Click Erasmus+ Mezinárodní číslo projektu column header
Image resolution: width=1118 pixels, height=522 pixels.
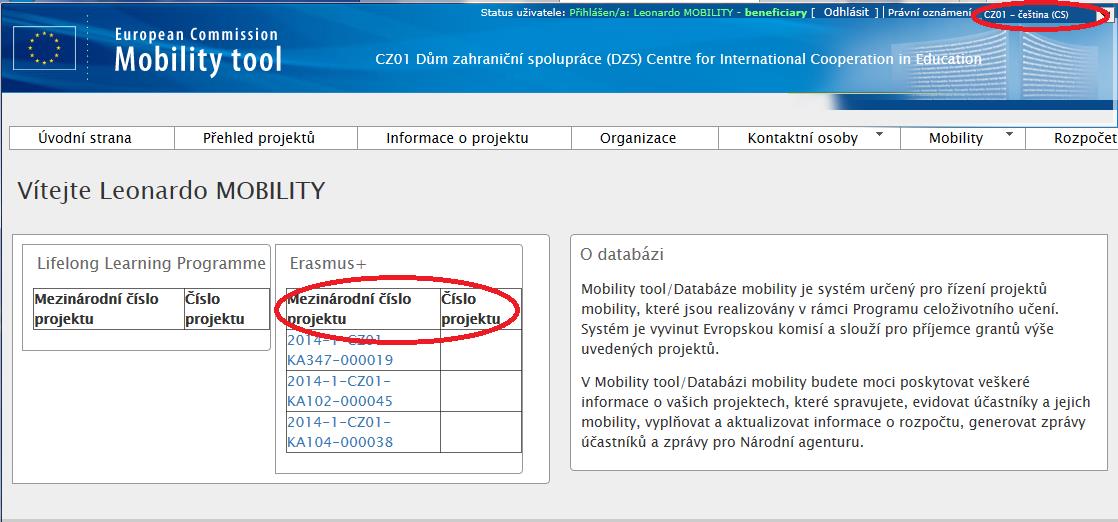(x=363, y=309)
